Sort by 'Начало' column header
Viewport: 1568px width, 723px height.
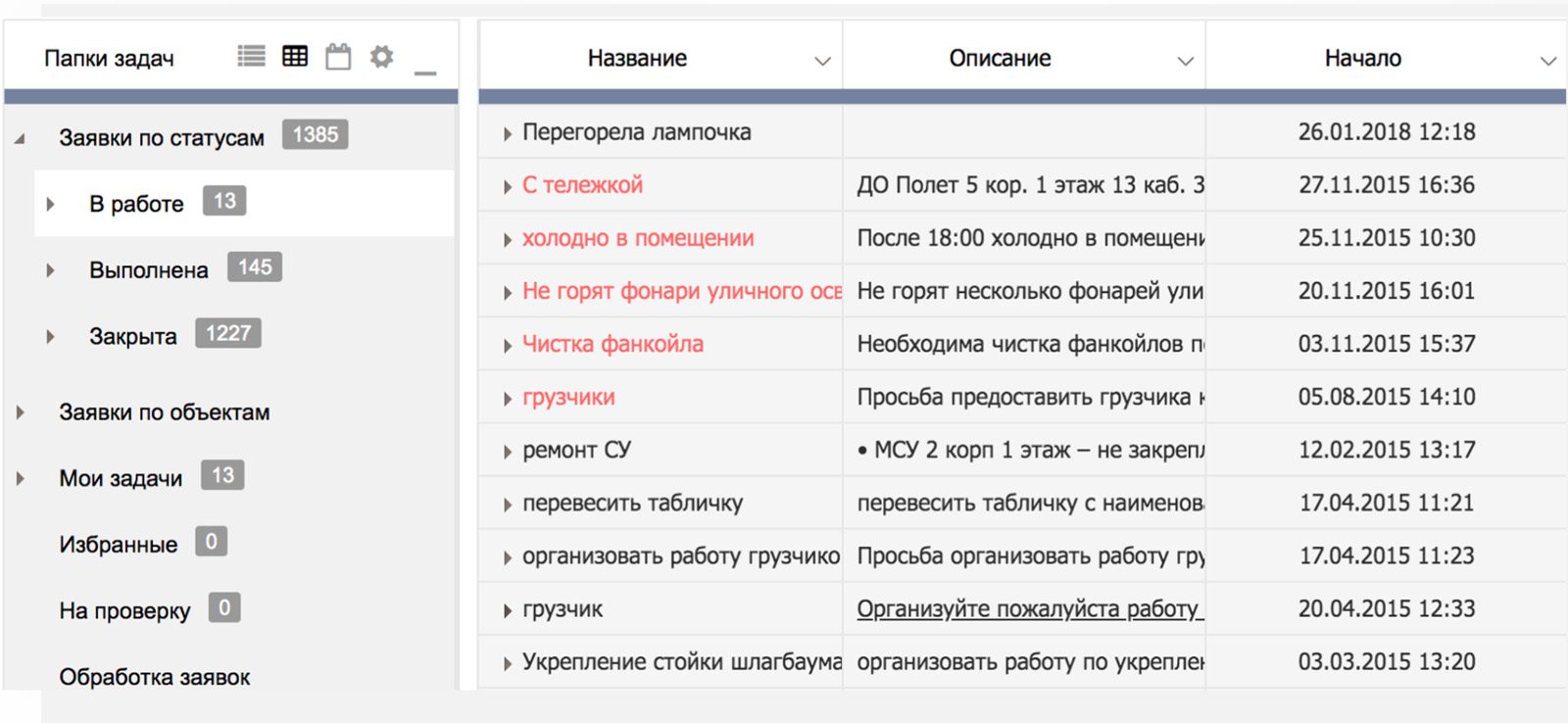coord(1363,58)
